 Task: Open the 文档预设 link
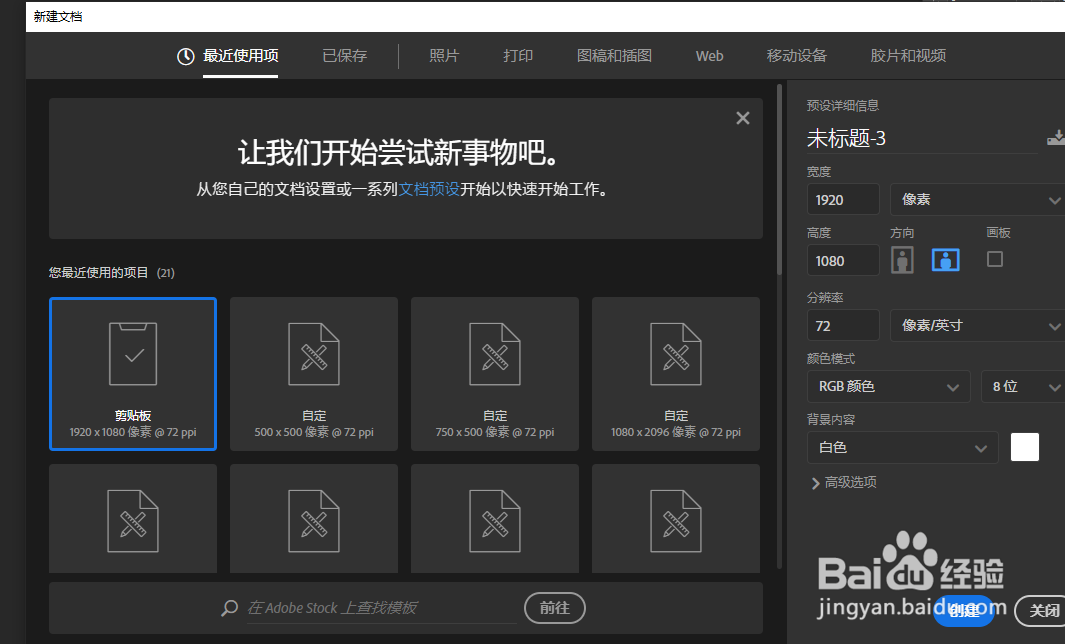pos(429,189)
